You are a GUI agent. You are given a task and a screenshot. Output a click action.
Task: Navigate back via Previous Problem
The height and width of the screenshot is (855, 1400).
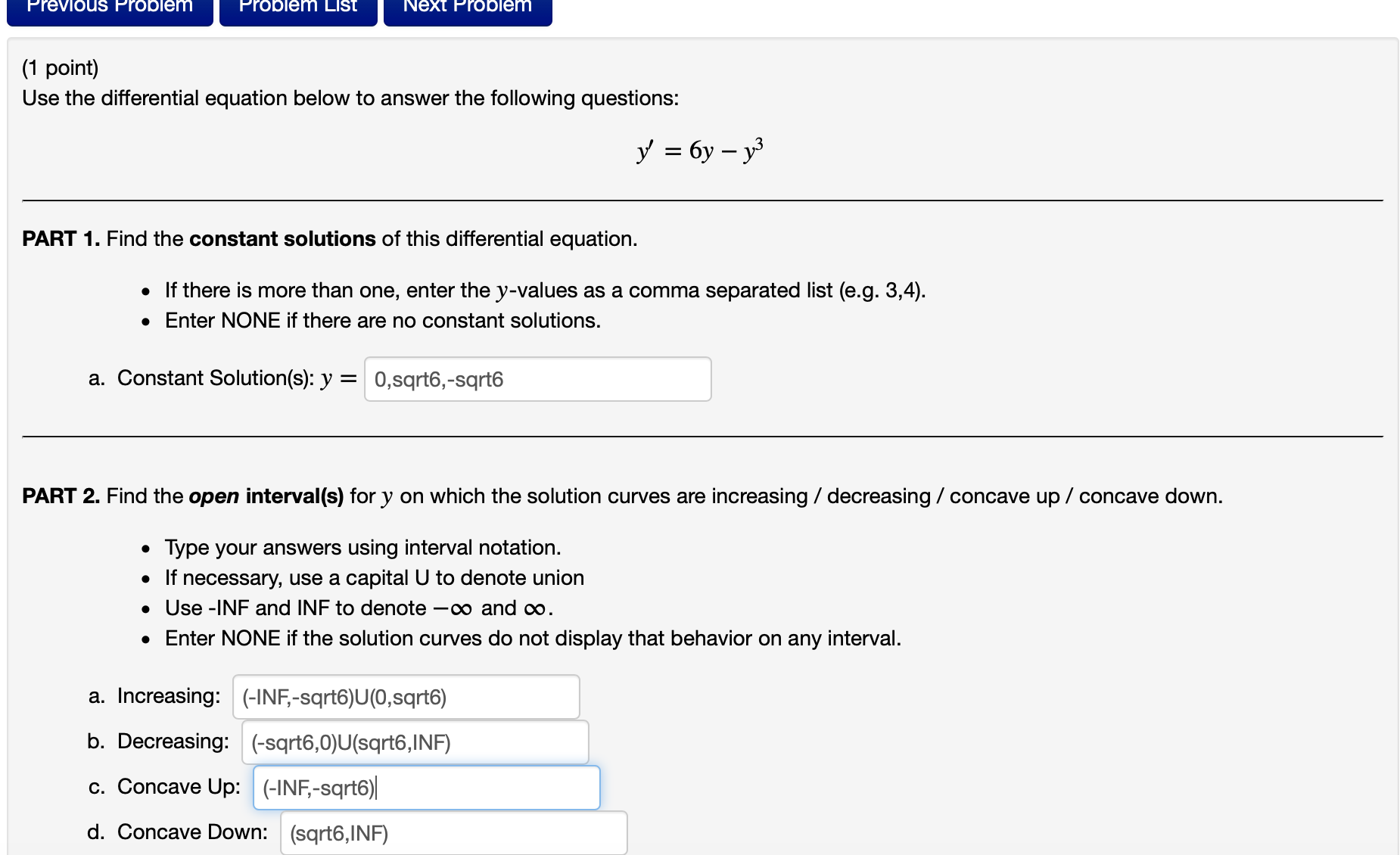pos(108,9)
